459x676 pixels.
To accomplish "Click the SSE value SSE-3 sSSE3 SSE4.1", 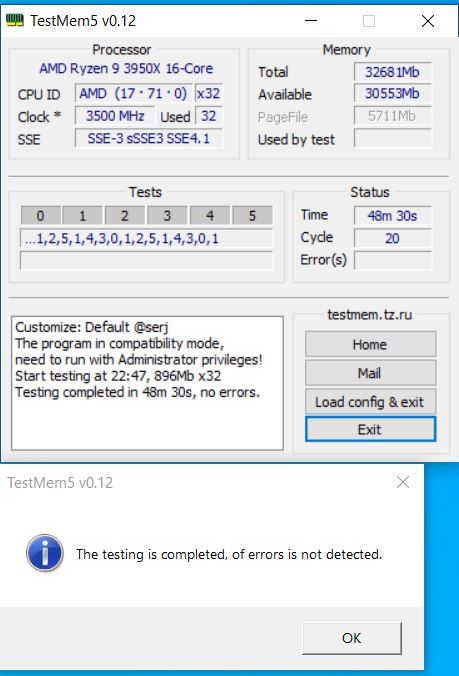I will pyautogui.click(x=149, y=138).
